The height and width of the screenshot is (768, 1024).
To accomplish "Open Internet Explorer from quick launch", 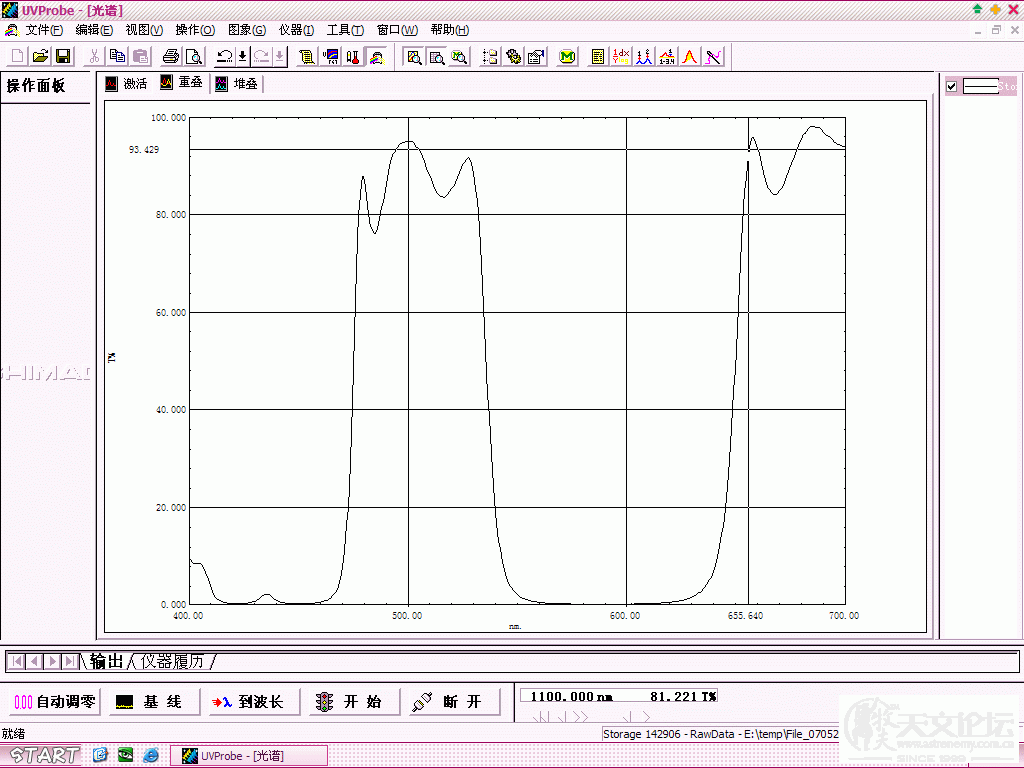I will 151,755.
